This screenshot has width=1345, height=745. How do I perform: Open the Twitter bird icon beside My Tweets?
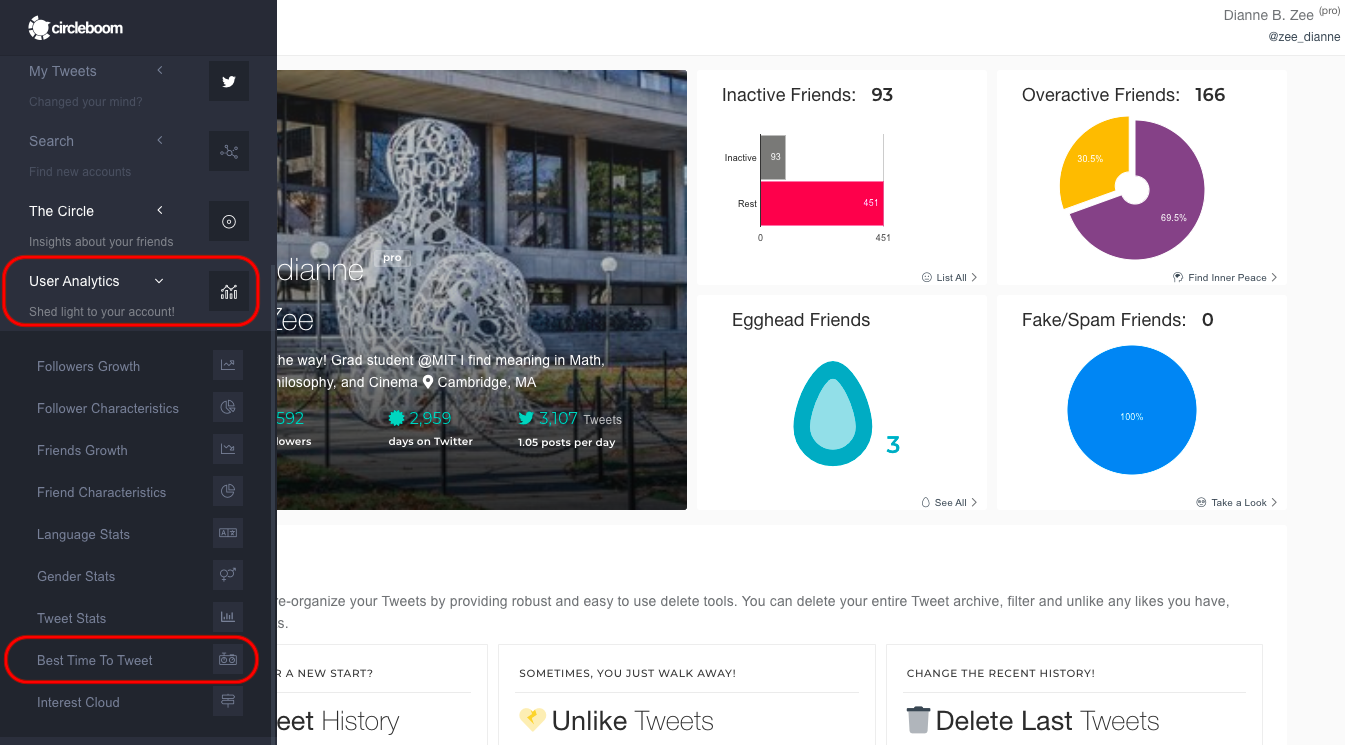pyautogui.click(x=229, y=81)
